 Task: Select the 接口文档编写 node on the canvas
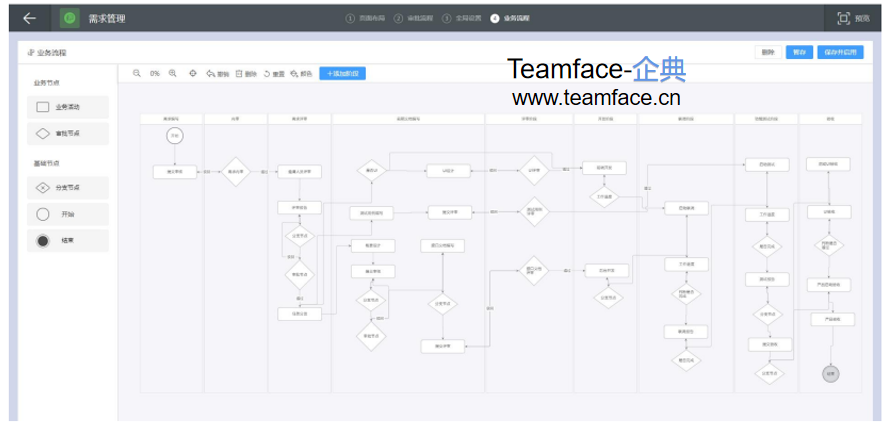click(443, 246)
